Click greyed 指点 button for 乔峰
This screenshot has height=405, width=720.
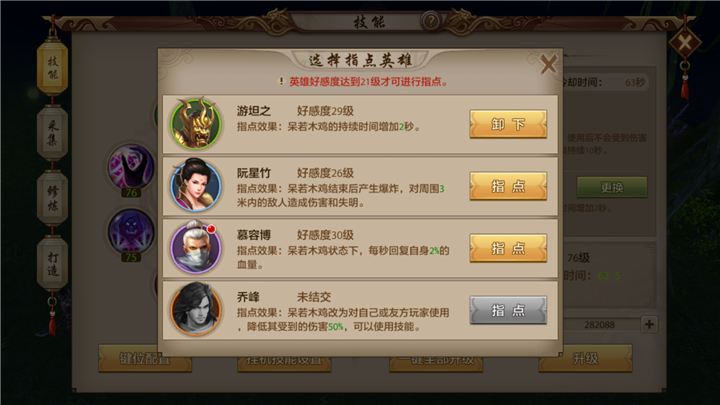click(x=508, y=310)
